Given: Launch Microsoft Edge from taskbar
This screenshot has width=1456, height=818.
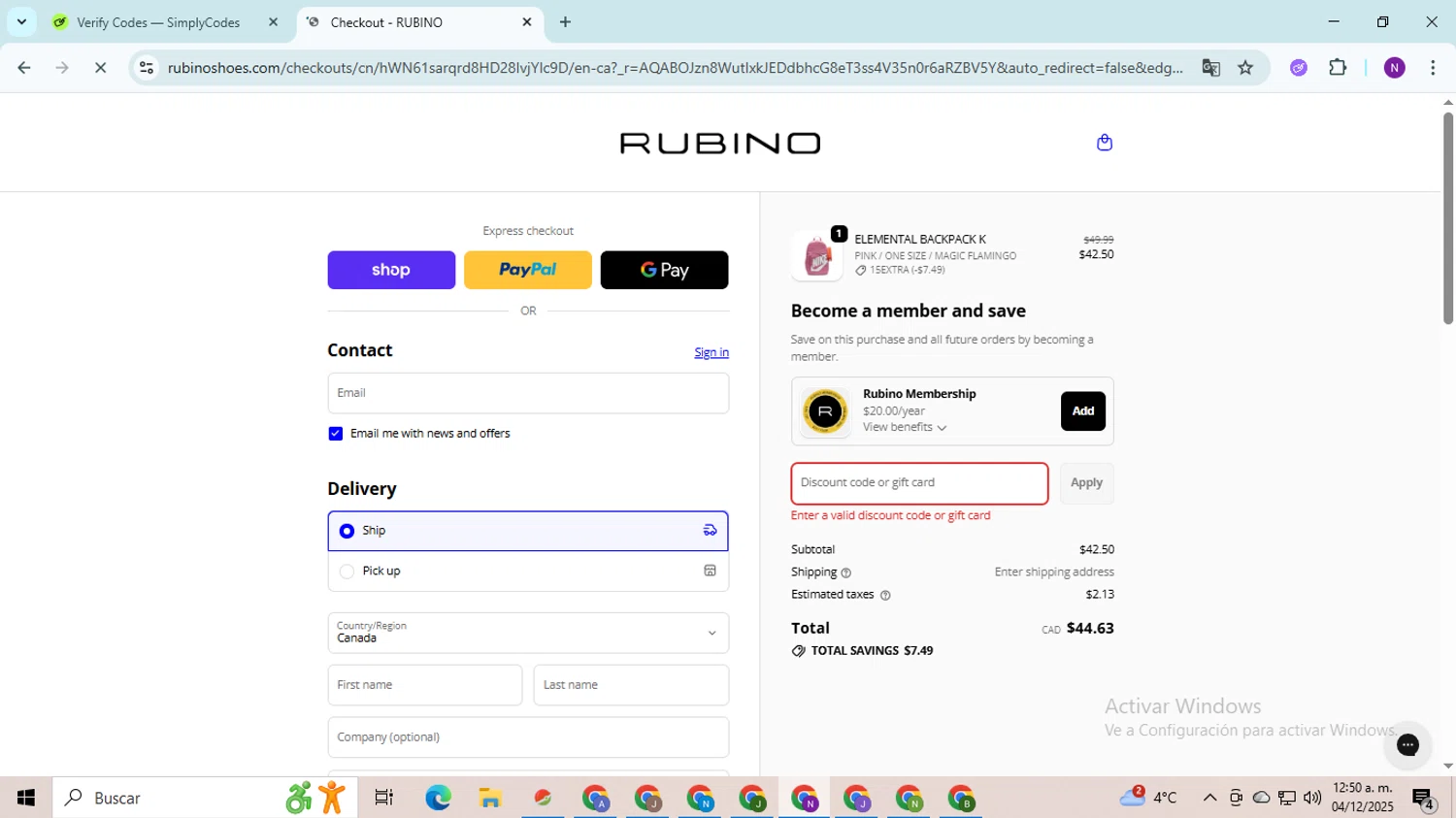Looking at the screenshot, I should click(x=438, y=798).
